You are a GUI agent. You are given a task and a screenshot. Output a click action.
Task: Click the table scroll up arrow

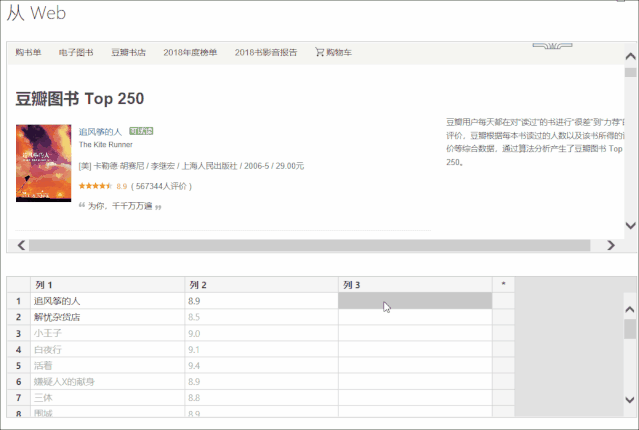coord(630,309)
